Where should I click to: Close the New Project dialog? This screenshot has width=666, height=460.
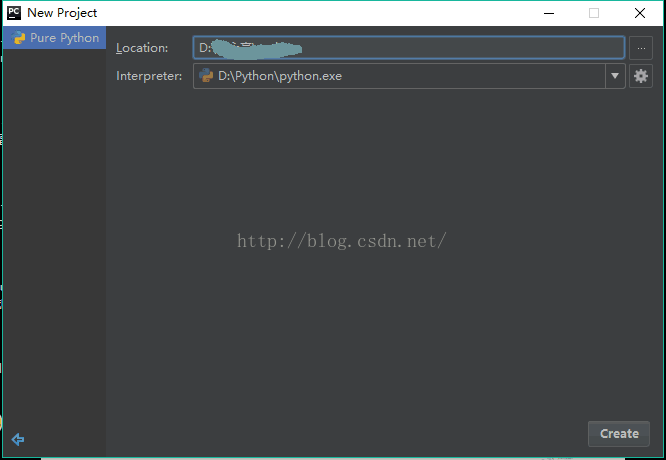640,13
